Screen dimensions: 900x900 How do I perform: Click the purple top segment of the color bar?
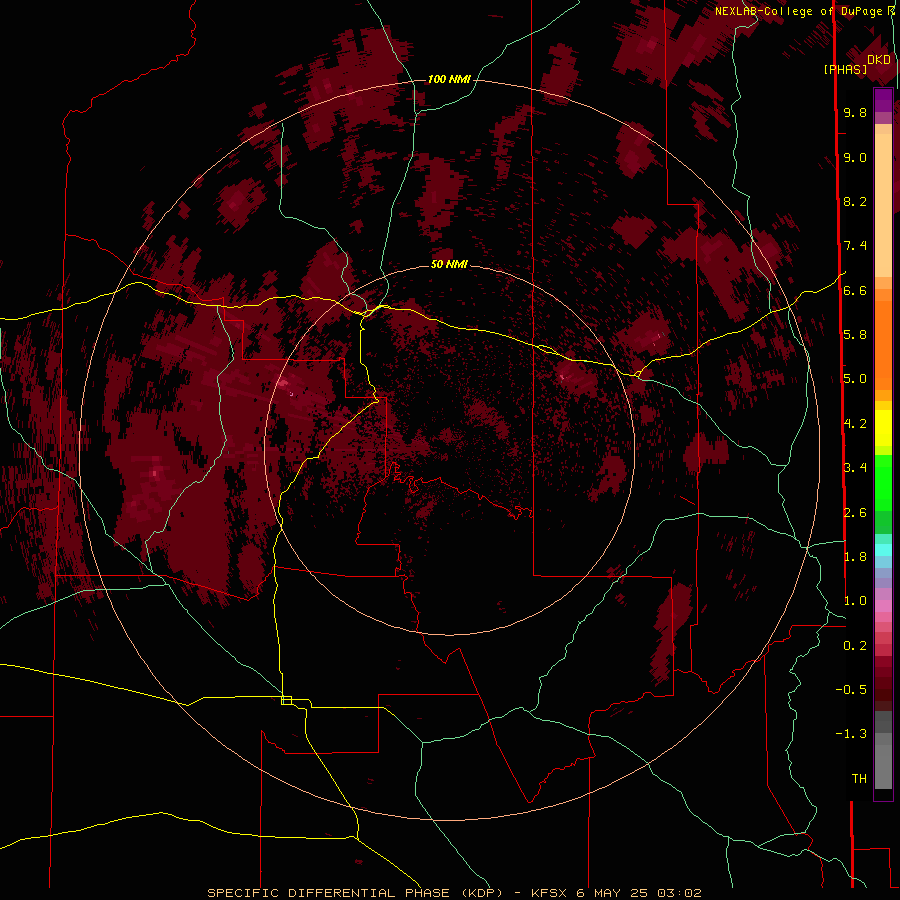click(883, 100)
